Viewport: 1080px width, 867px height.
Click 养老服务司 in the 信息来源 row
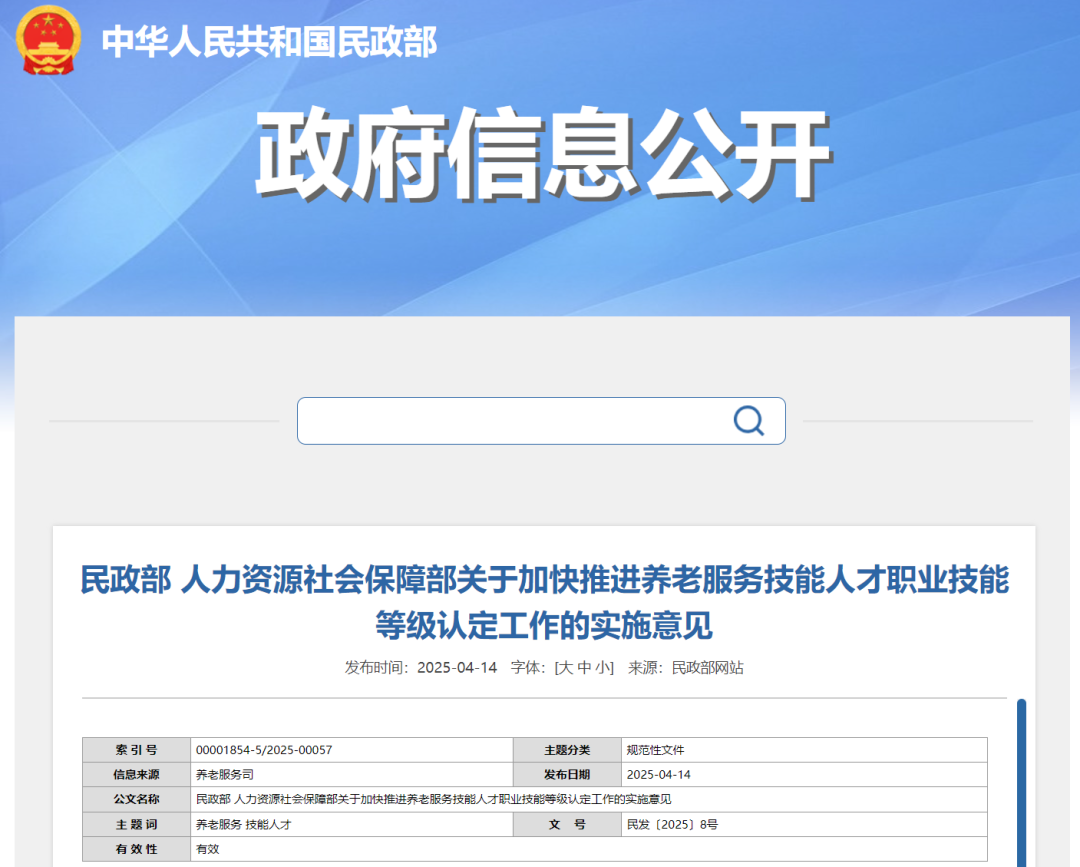coord(225,775)
